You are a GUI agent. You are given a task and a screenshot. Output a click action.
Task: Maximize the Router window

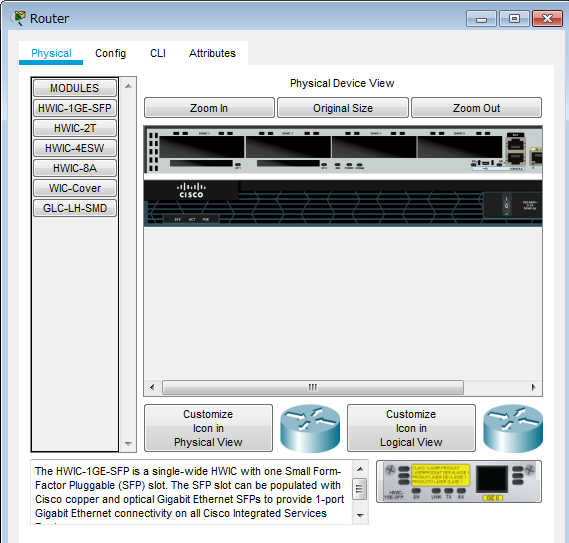click(514, 19)
